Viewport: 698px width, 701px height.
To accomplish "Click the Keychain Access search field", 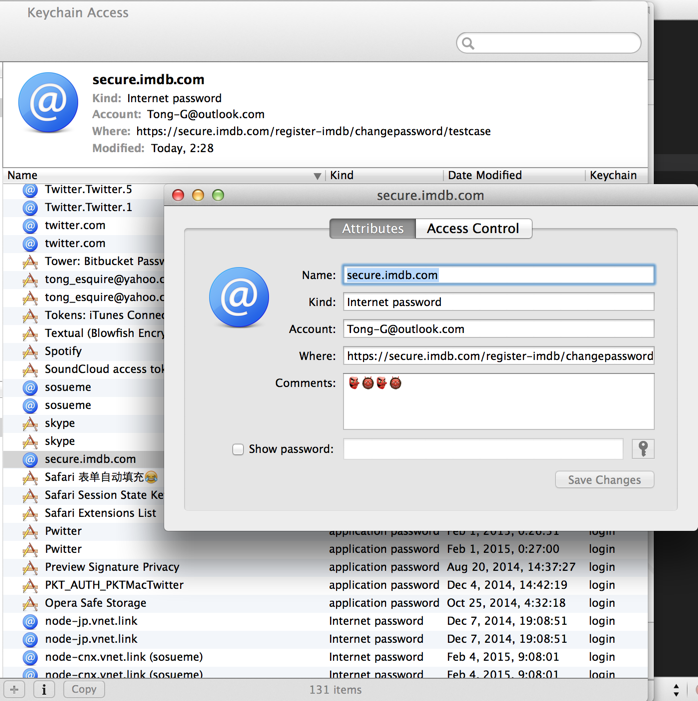I will pos(549,43).
